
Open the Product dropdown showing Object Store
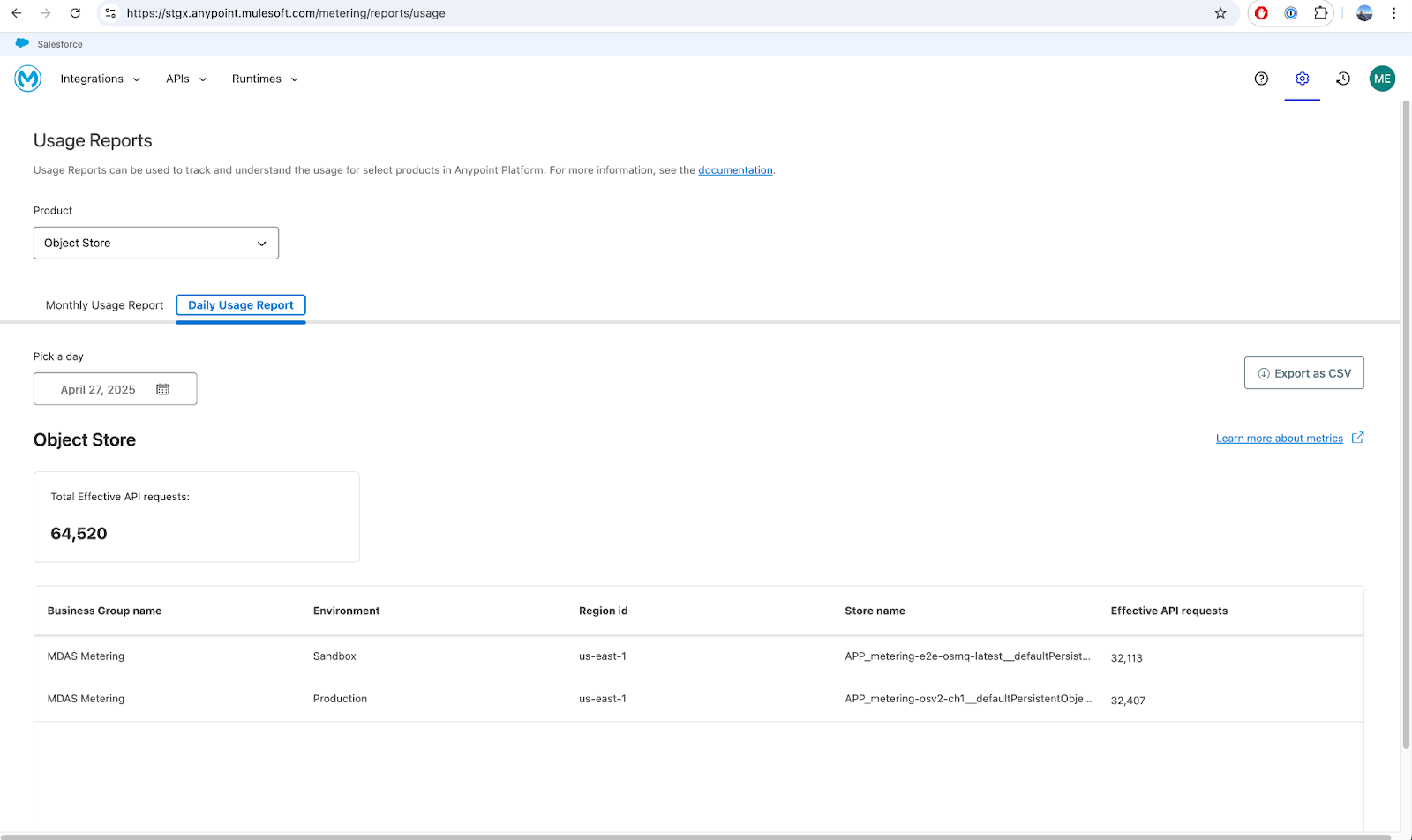(x=155, y=243)
